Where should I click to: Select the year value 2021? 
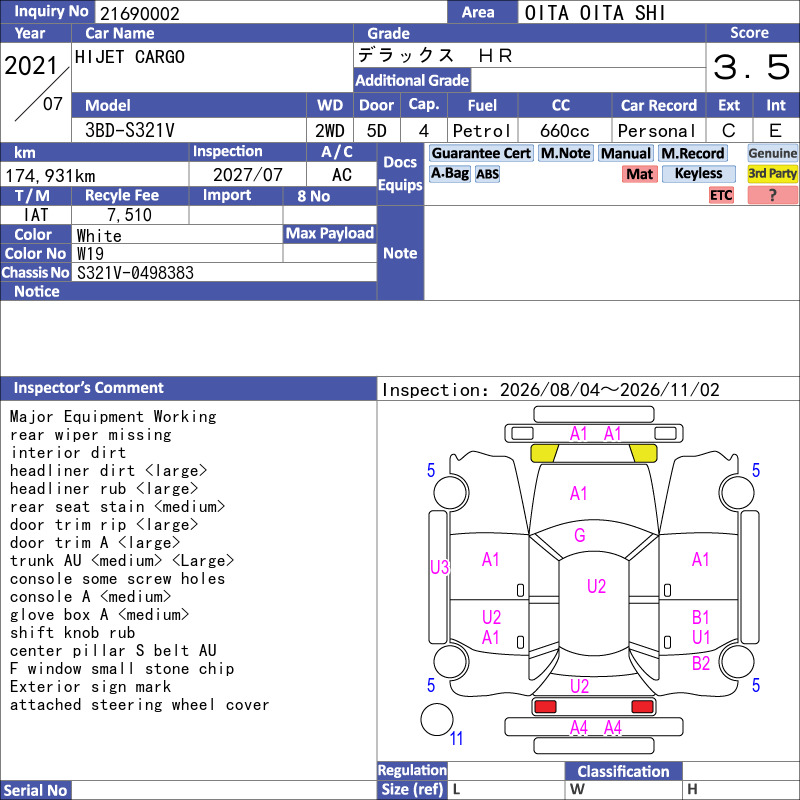pyautogui.click(x=31, y=66)
